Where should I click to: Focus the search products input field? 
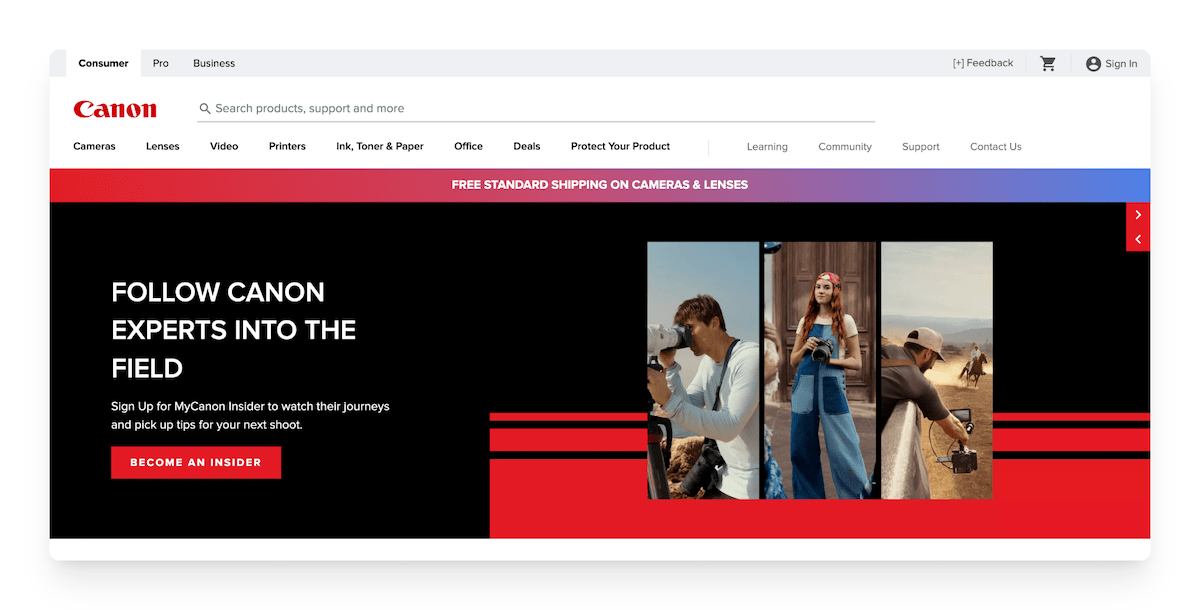[536, 108]
